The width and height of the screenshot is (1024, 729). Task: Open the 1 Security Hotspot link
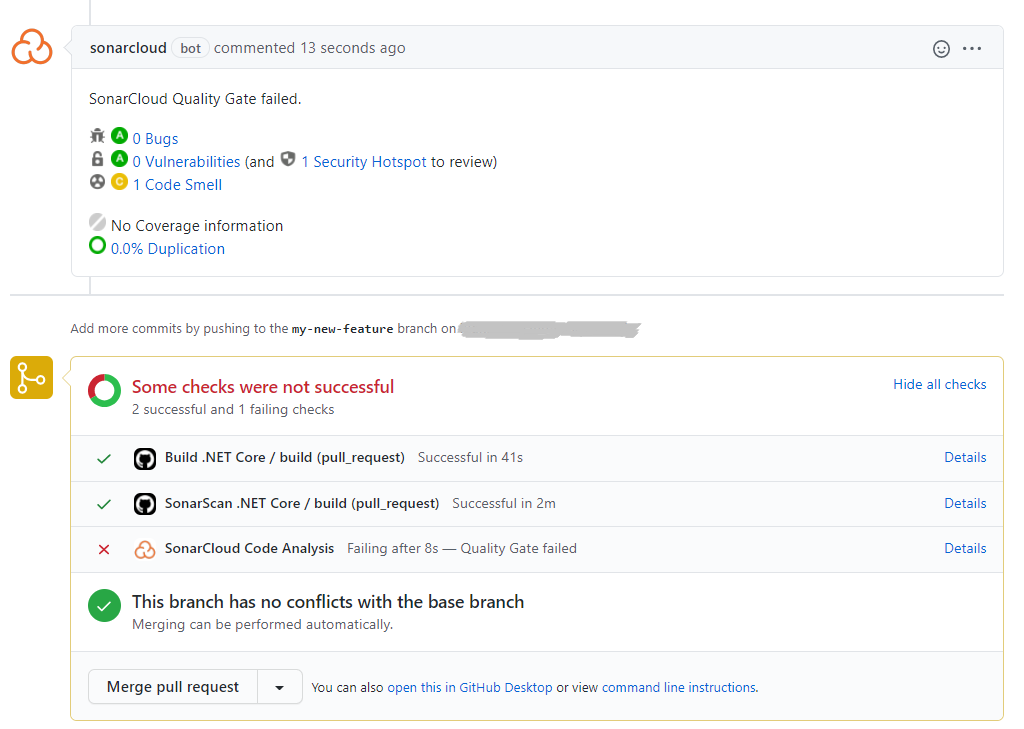point(364,161)
